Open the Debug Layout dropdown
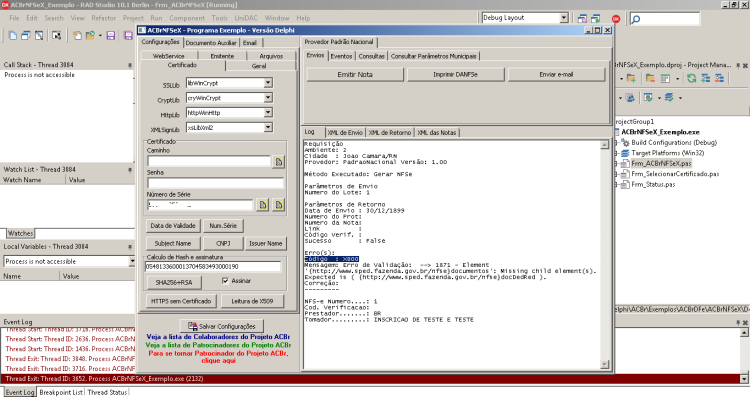This screenshot has width=750, height=398. pyautogui.click(x=564, y=18)
